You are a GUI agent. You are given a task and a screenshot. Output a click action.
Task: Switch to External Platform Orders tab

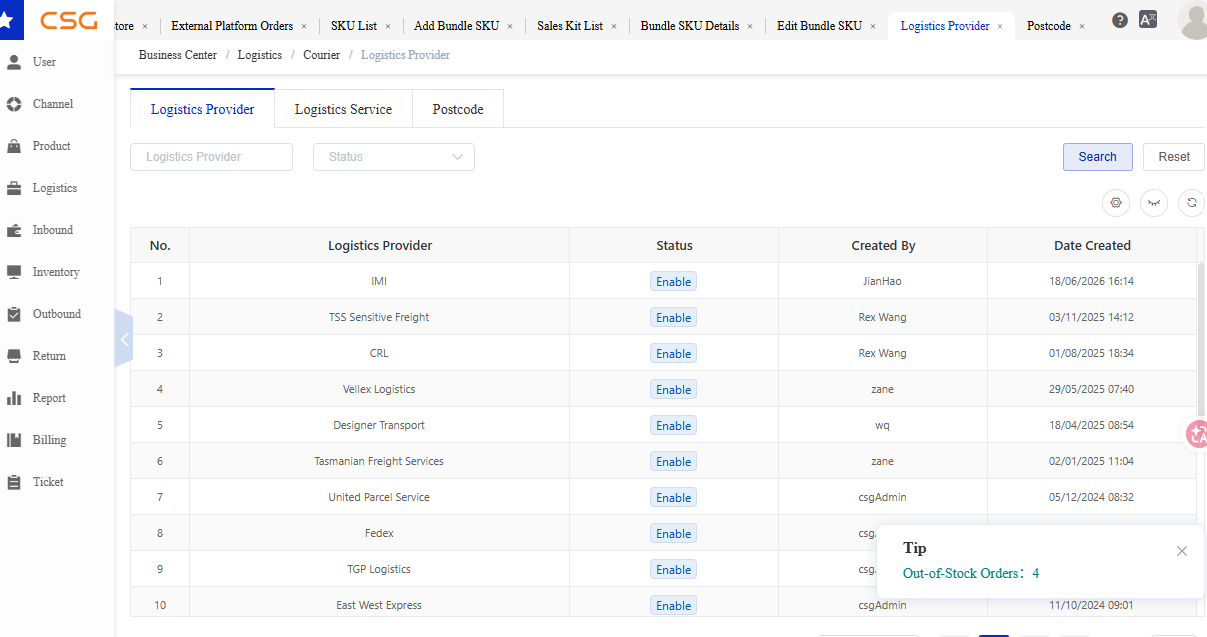pyautogui.click(x=232, y=26)
